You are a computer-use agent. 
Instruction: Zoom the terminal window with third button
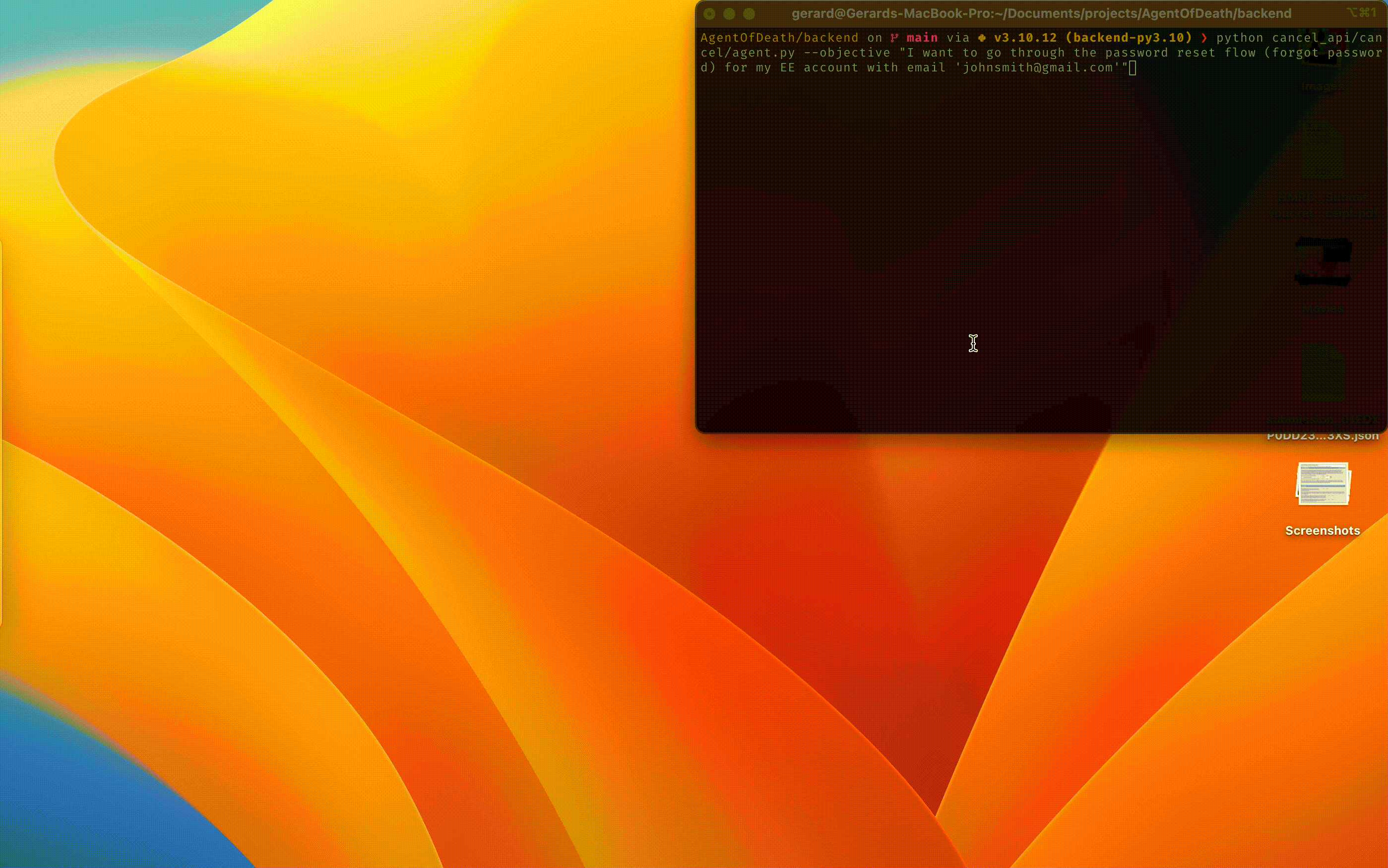click(x=749, y=14)
